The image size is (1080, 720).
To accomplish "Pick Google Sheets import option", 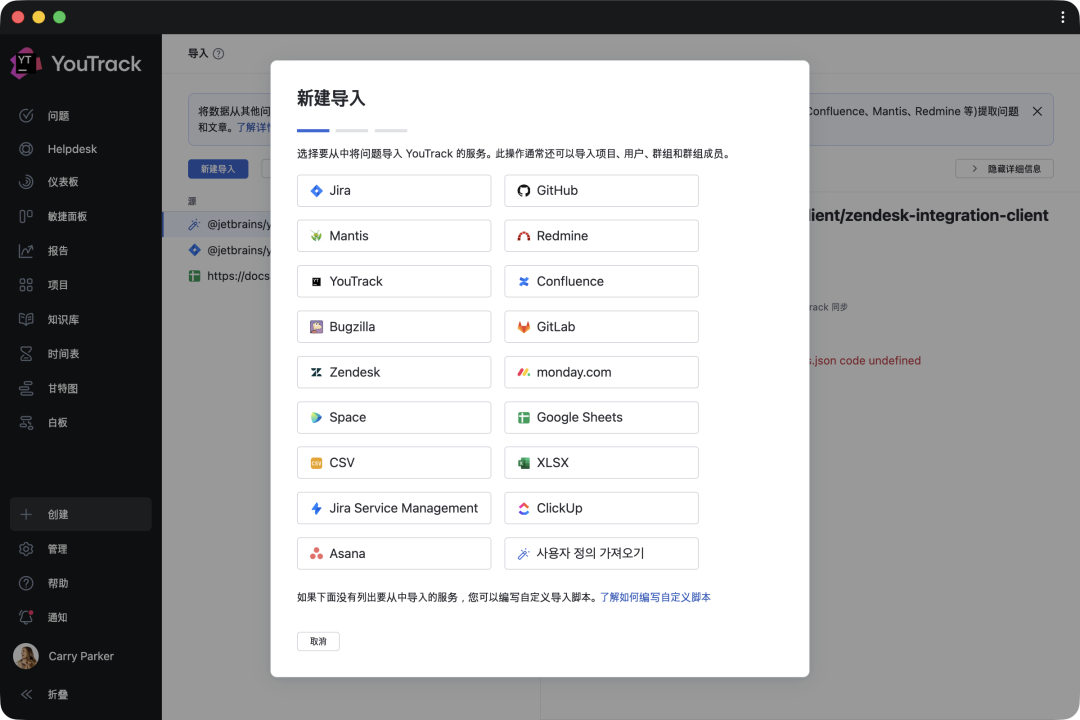I will [601, 418].
